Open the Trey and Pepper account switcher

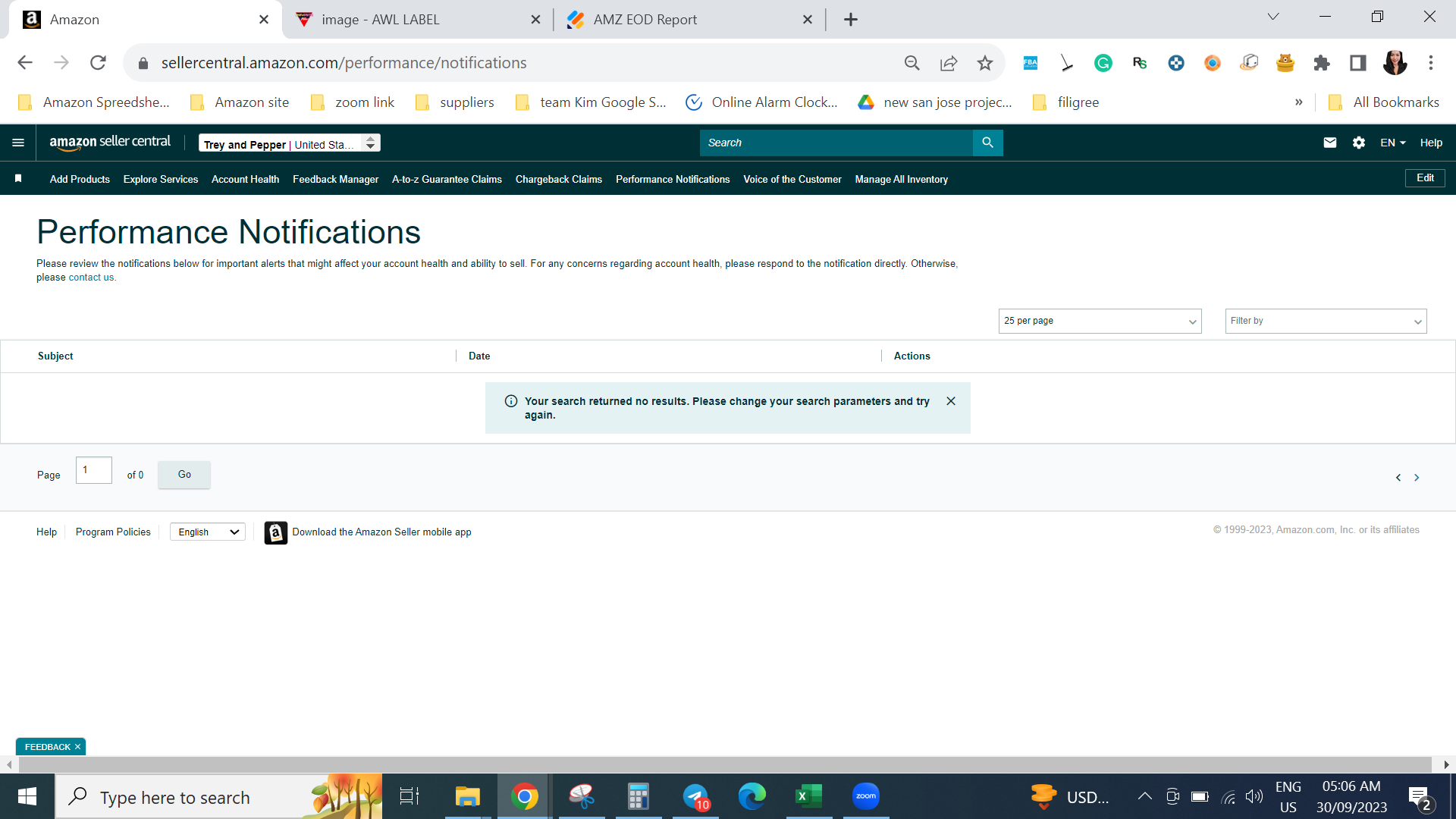[290, 143]
